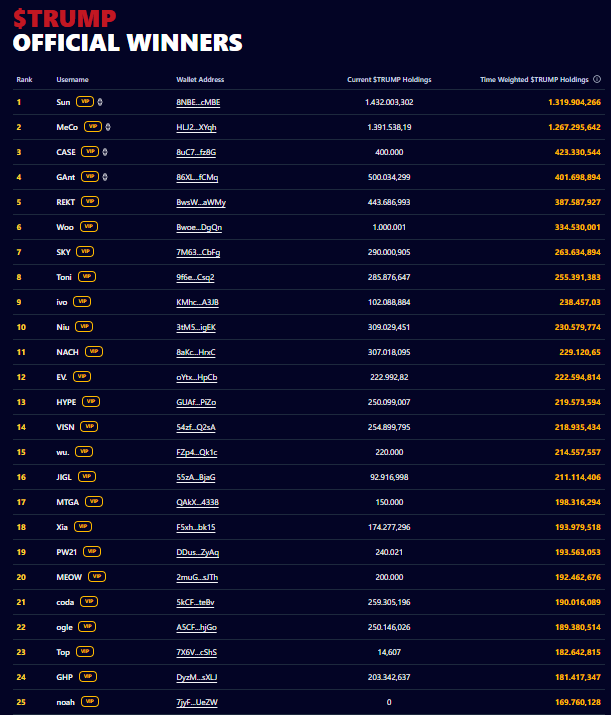The height and width of the screenshot is (715, 611).
Task: Select the username Xia
Action: [x=62, y=527]
